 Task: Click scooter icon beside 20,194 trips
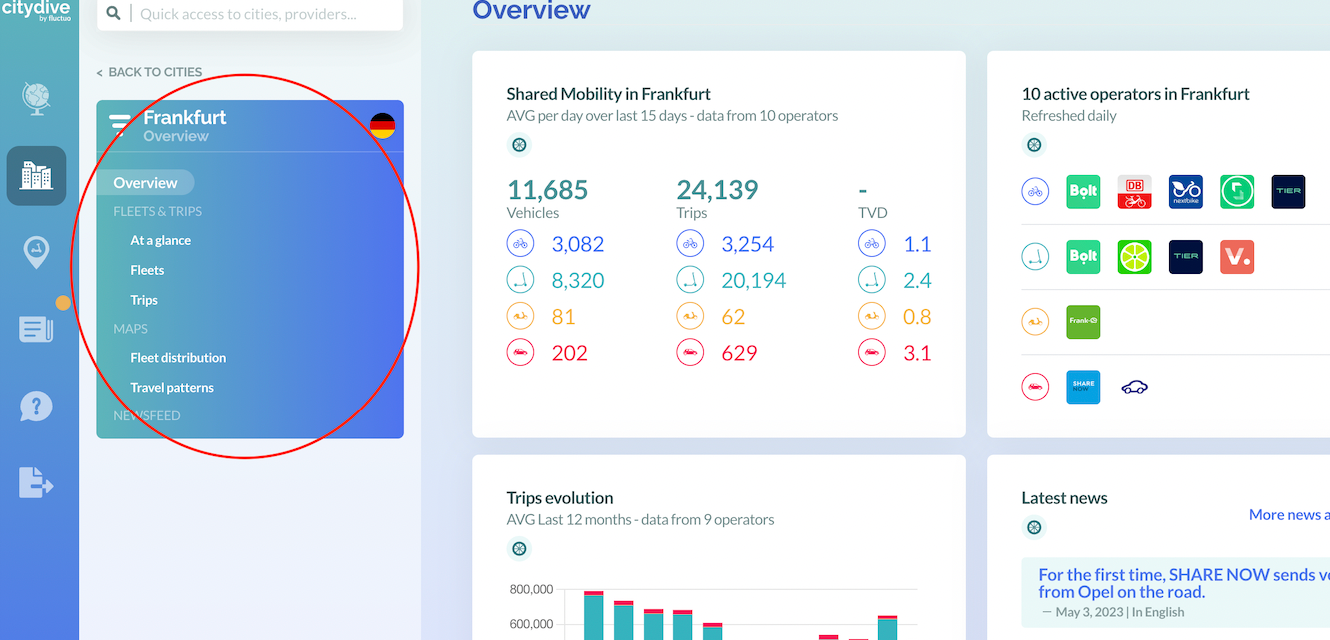click(x=690, y=281)
